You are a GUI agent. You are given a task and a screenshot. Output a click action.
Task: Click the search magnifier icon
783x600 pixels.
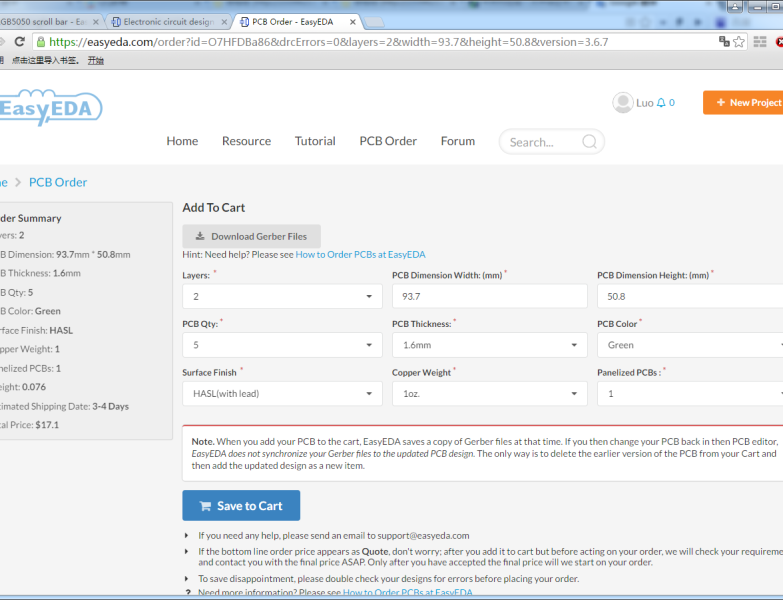coord(589,142)
